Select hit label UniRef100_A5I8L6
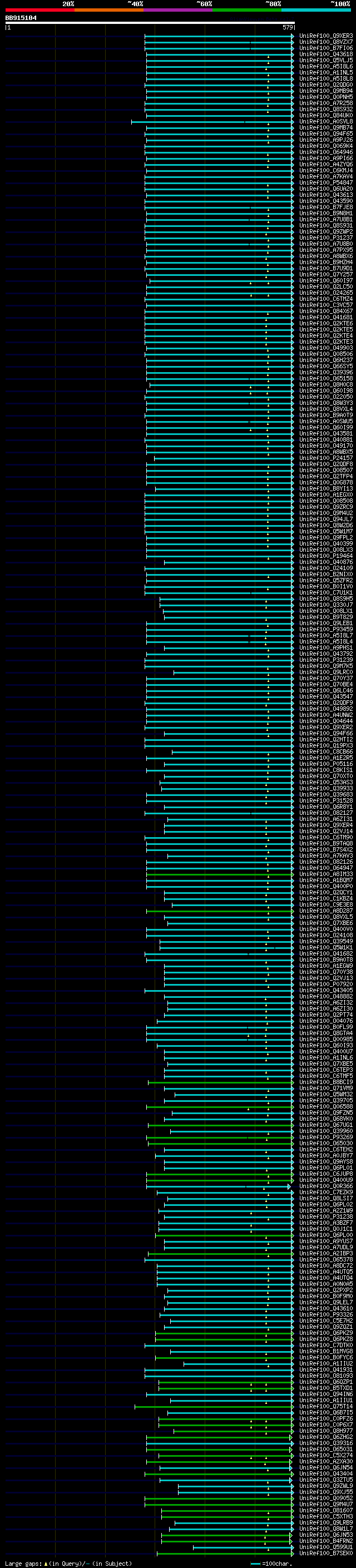 click(325, 66)
